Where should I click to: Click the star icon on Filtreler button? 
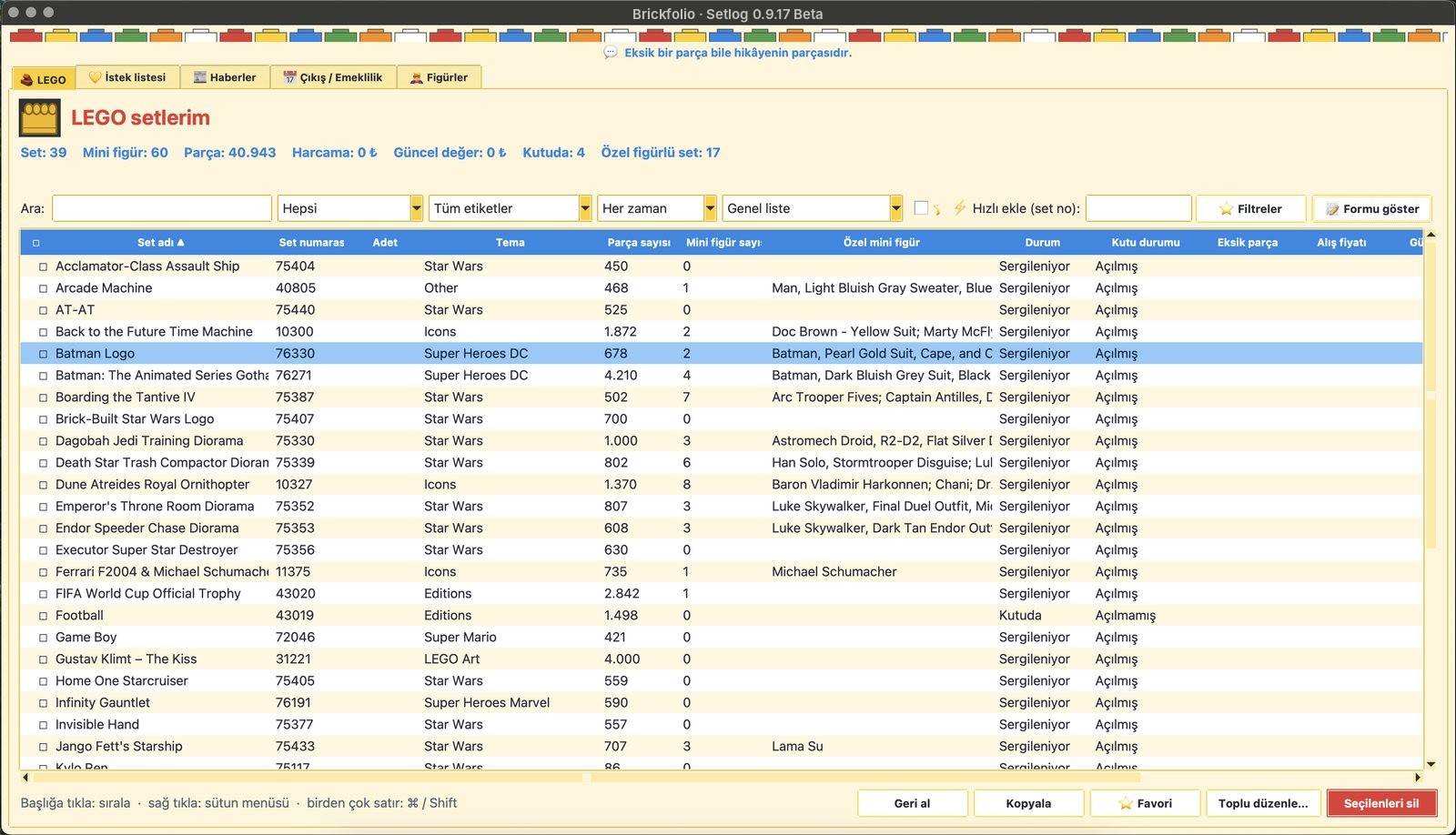[1226, 209]
